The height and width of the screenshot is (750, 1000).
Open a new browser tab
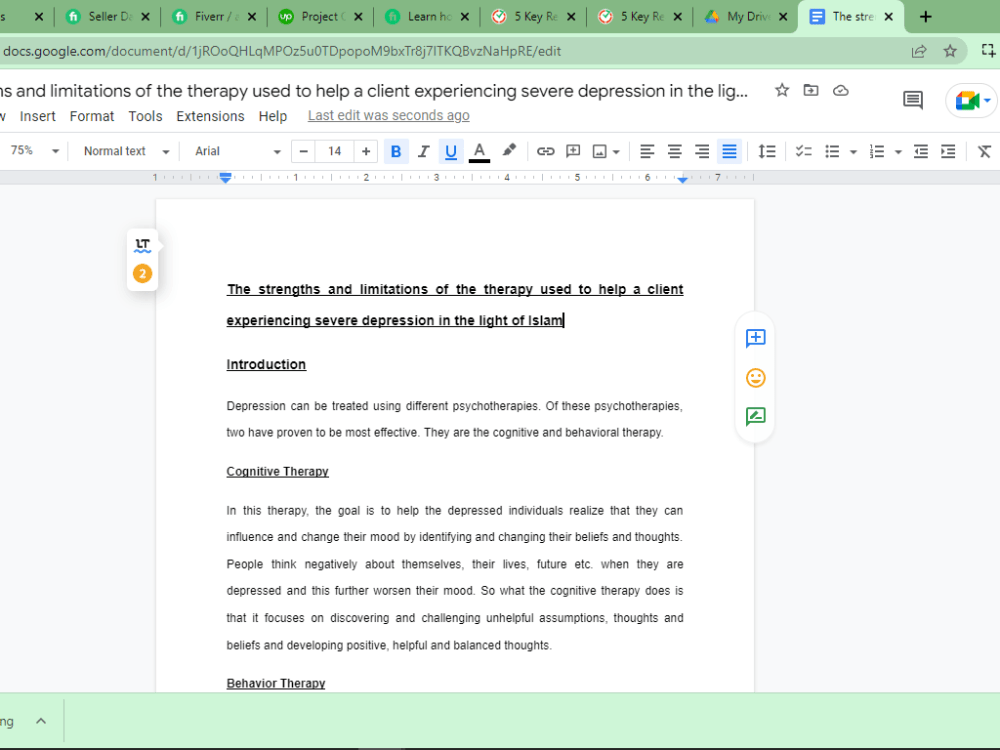tap(925, 17)
